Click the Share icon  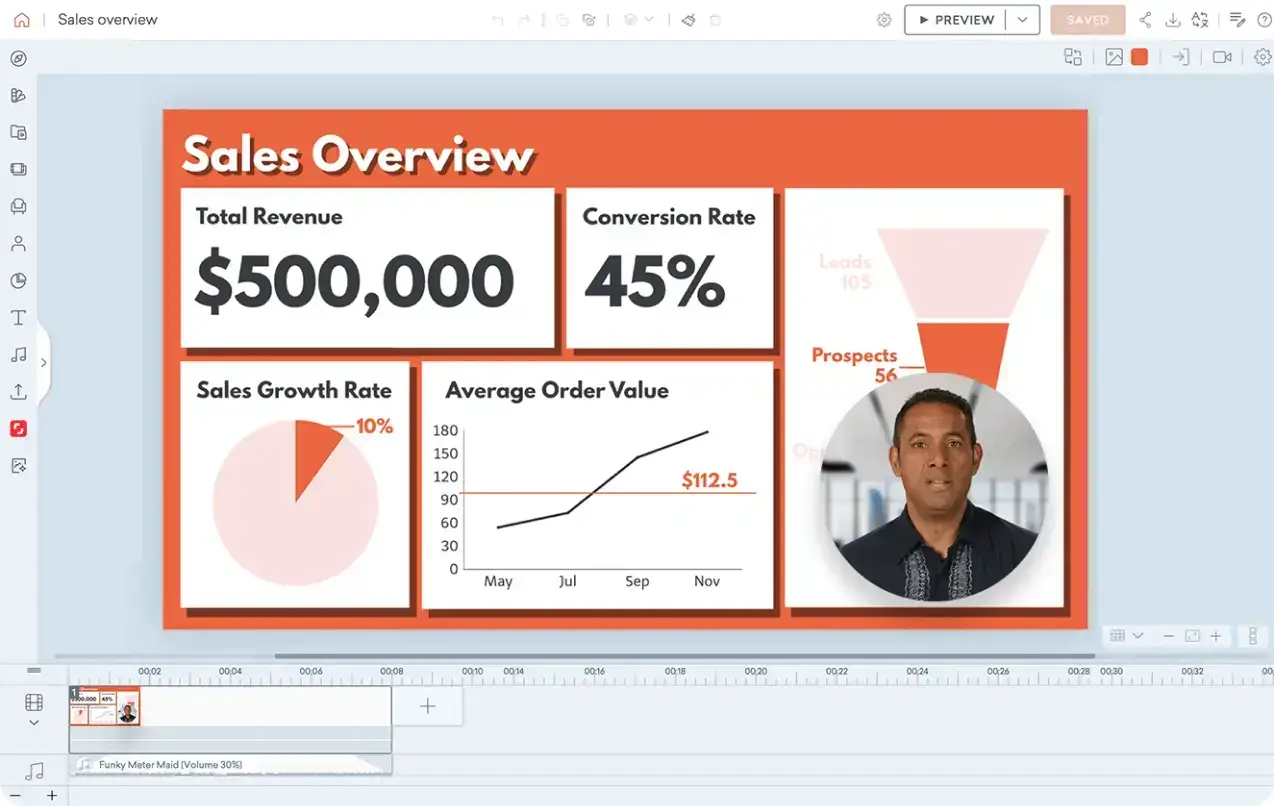click(1146, 20)
